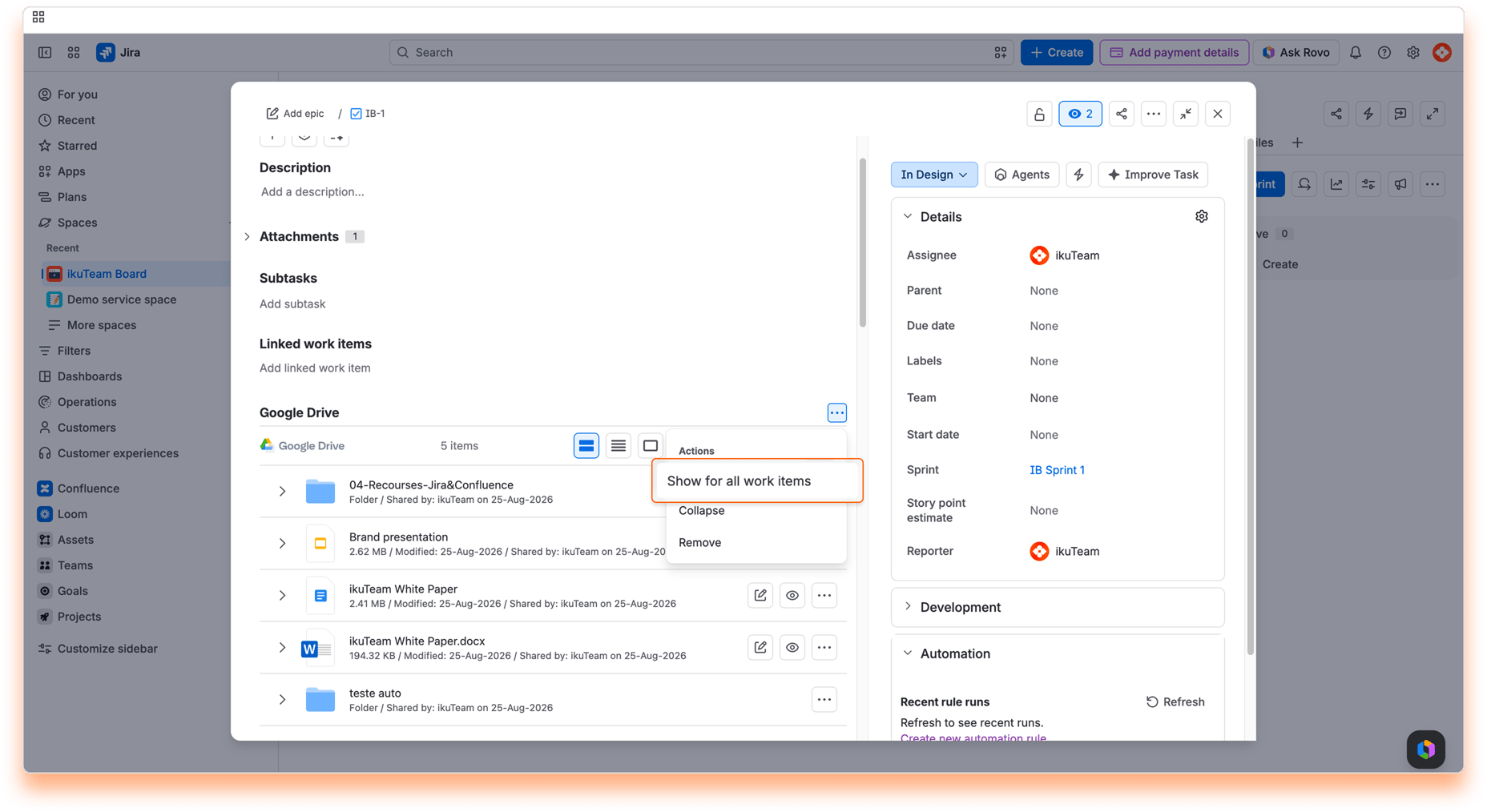Open more options for the teste auto folder
Viewport: 1487px width, 812px height.
tap(824, 699)
